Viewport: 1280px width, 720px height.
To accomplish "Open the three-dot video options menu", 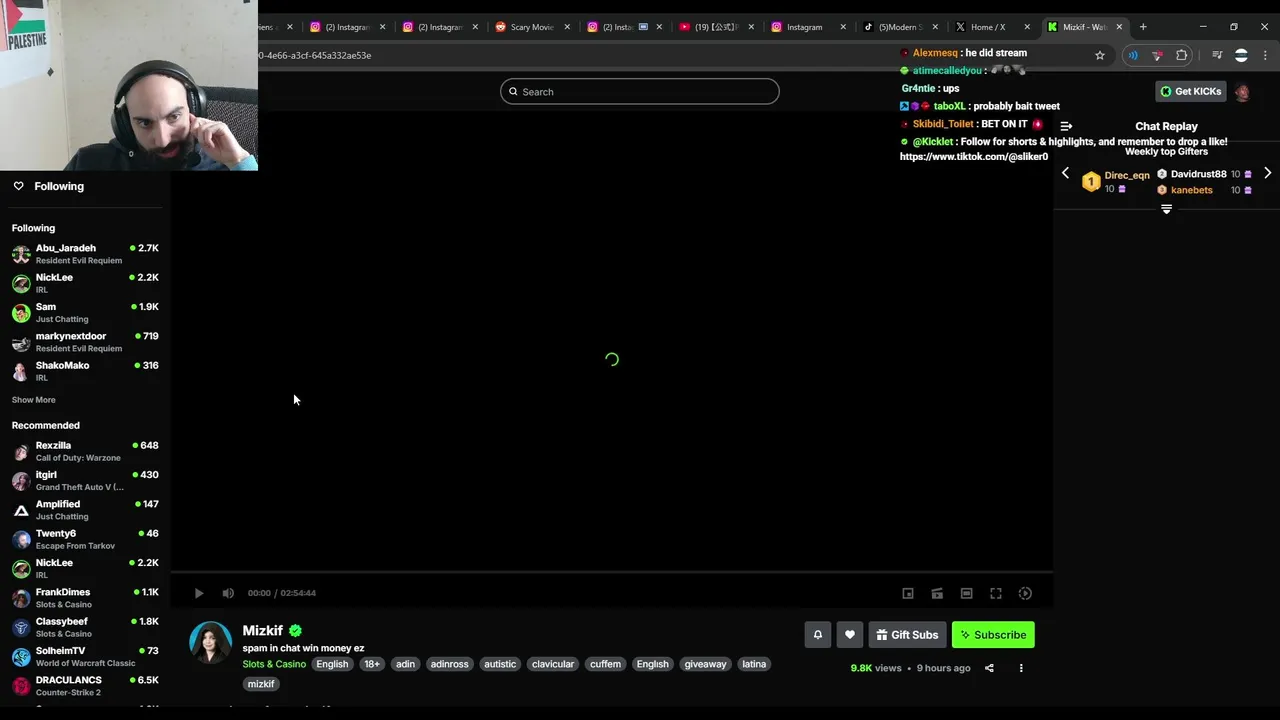I will tap(1021, 668).
